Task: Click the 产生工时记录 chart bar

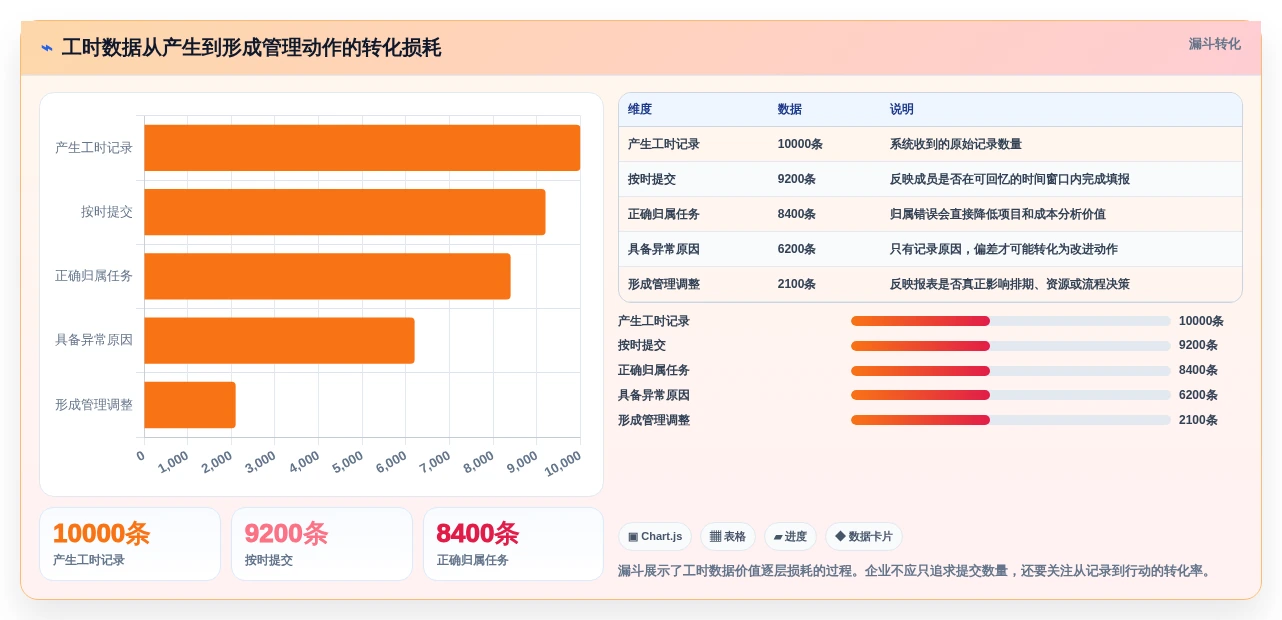Action: [x=362, y=148]
